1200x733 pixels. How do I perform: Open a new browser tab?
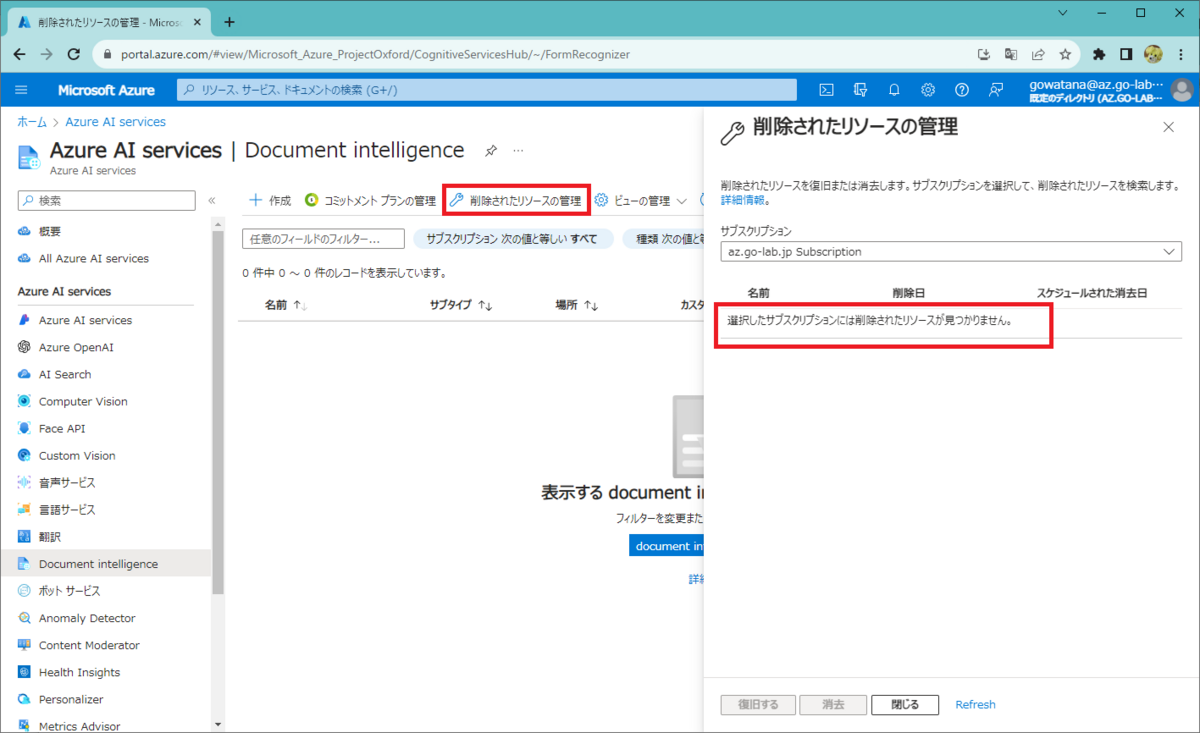click(229, 21)
